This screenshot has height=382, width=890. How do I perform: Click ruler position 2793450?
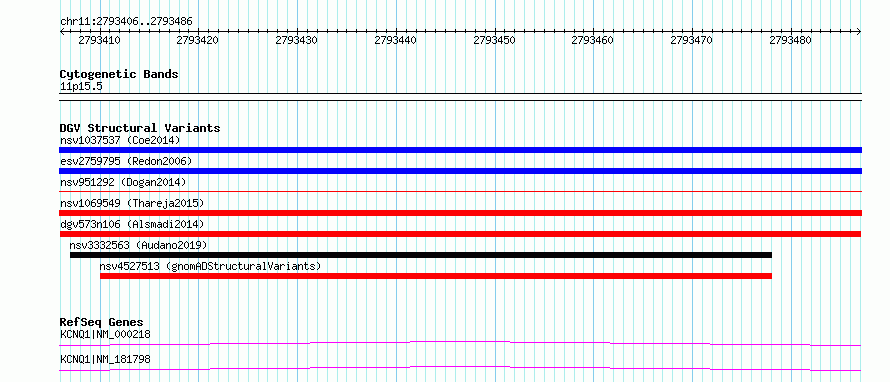pyautogui.click(x=494, y=40)
